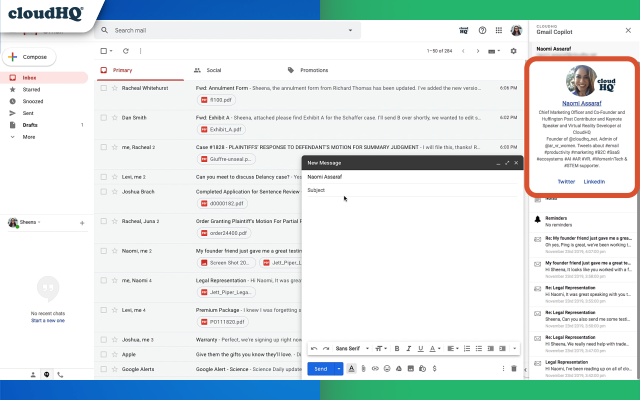640x400 pixels.
Task: Open the account profile picture
Action: (x=516, y=30)
